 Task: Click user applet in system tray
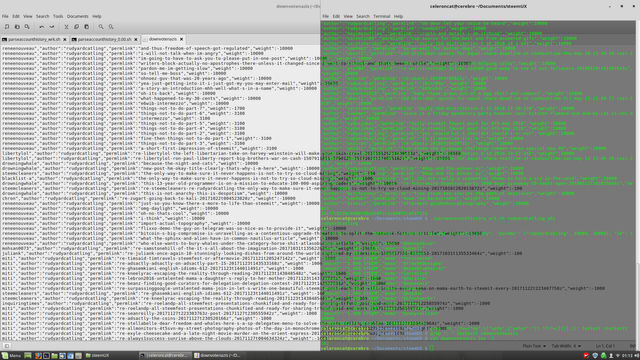(611, 356)
